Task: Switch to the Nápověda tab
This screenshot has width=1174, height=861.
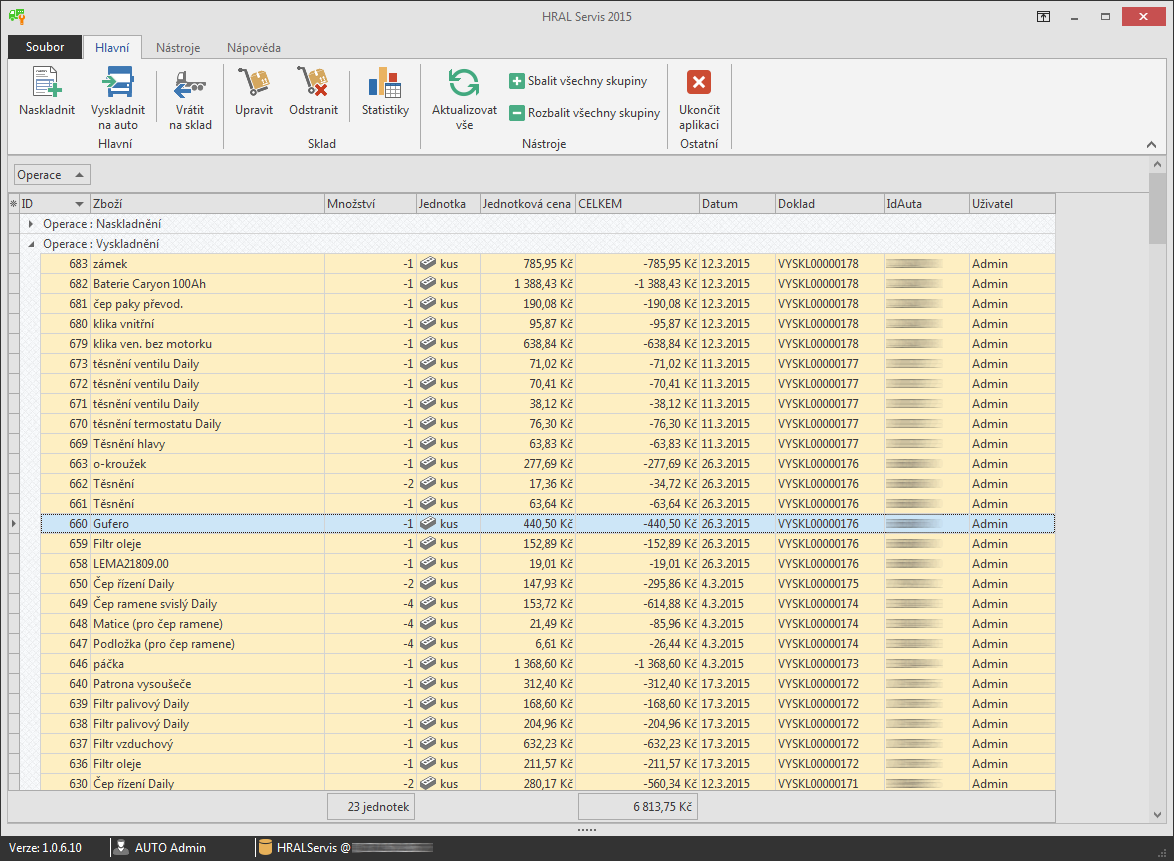Action: pos(253,47)
